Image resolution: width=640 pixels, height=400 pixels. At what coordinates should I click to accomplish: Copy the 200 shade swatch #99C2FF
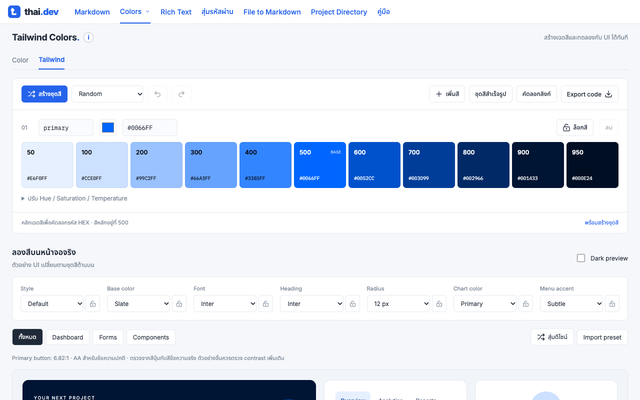156,165
